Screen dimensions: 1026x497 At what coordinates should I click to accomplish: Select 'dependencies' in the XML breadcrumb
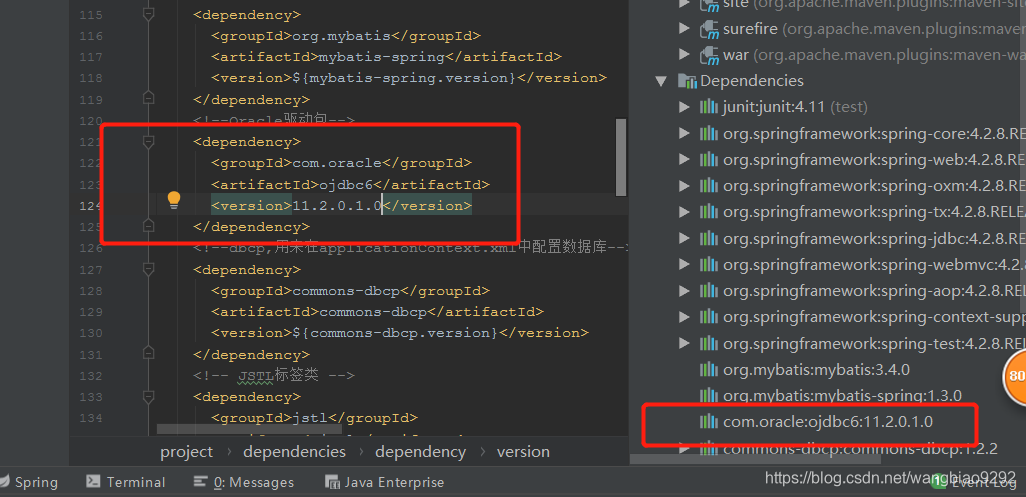click(294, 452)
